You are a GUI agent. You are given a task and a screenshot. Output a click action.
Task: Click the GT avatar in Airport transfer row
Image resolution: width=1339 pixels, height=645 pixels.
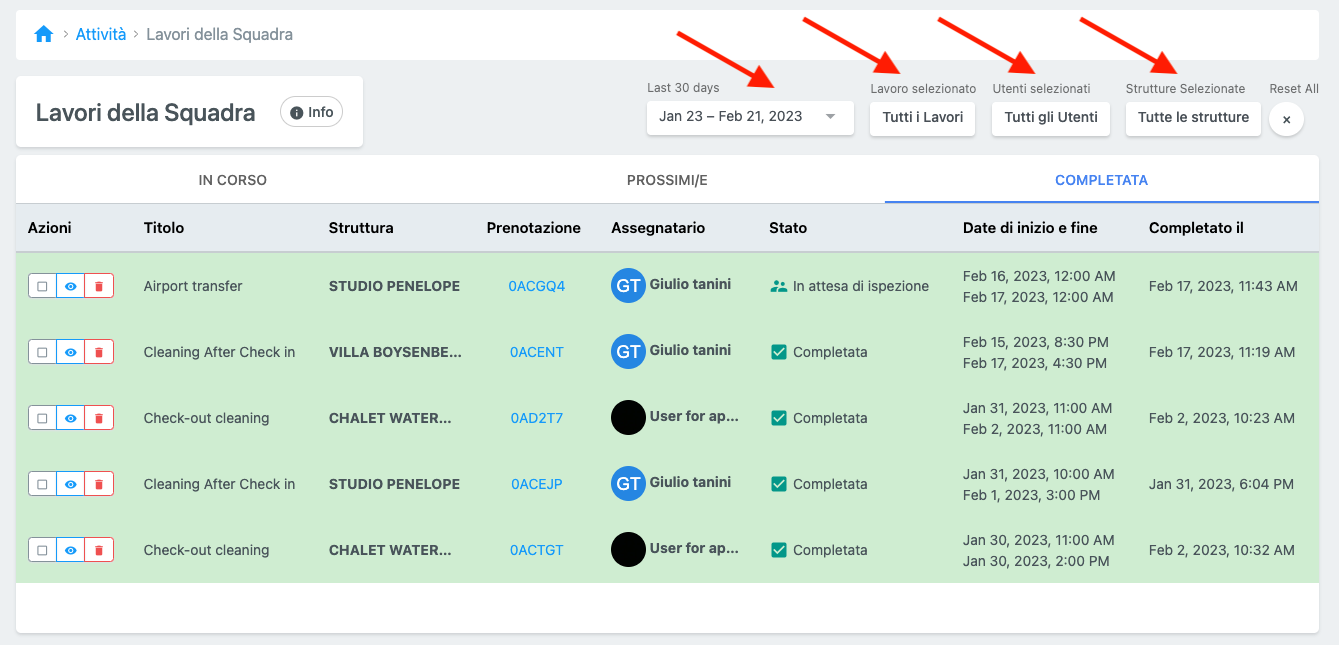click(628, 286)
